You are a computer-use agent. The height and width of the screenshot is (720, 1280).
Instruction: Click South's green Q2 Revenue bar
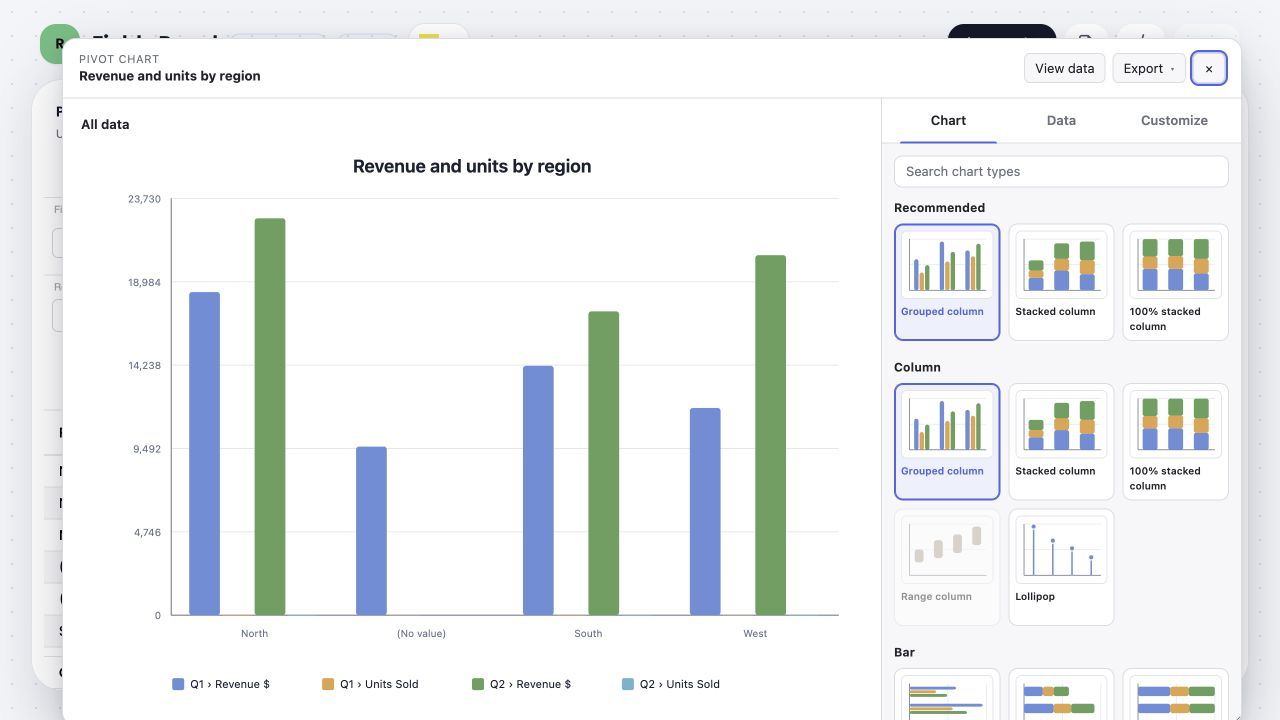(604, 463)
